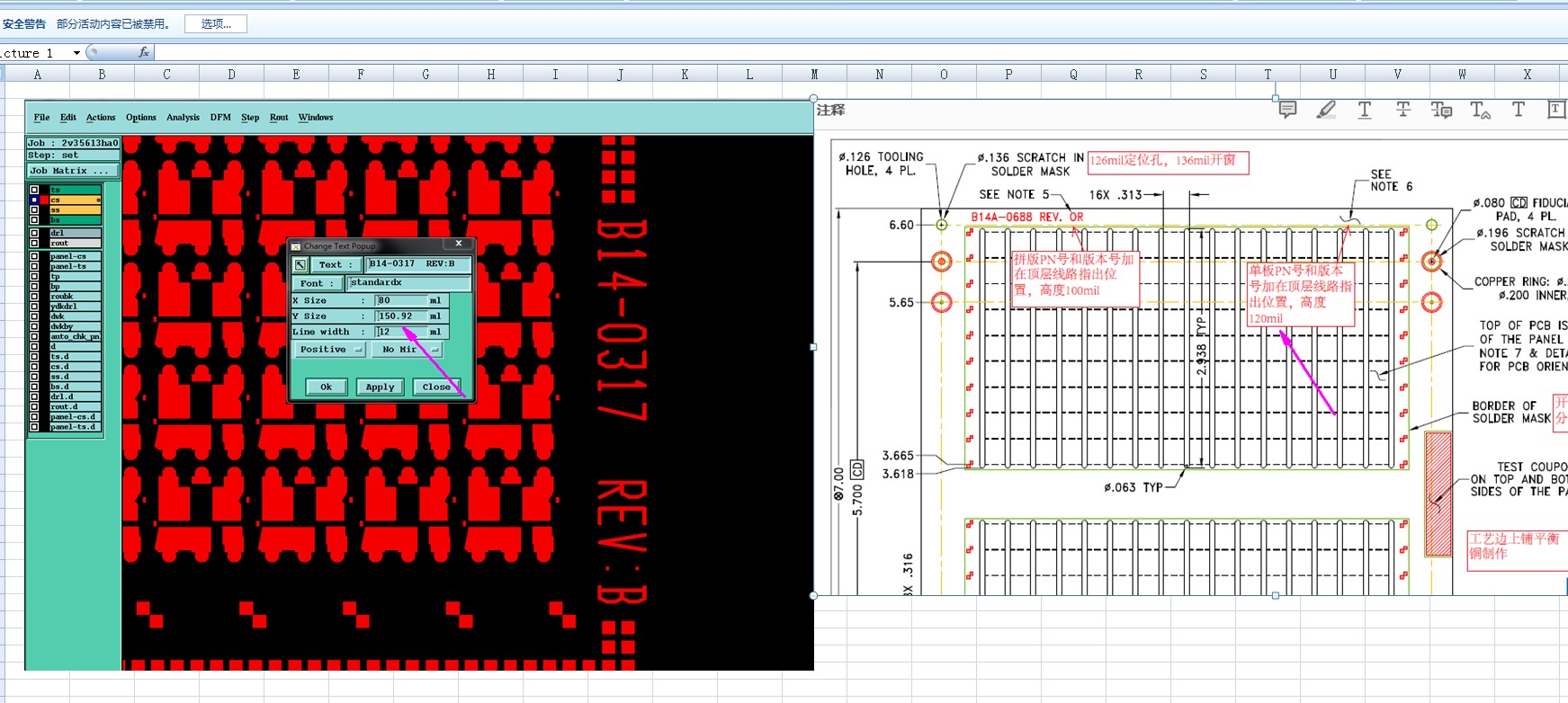The width and height of the screenshot is (1568, 703).
Task: Select the ydkdrl layer name row
Action: point(75,306)
